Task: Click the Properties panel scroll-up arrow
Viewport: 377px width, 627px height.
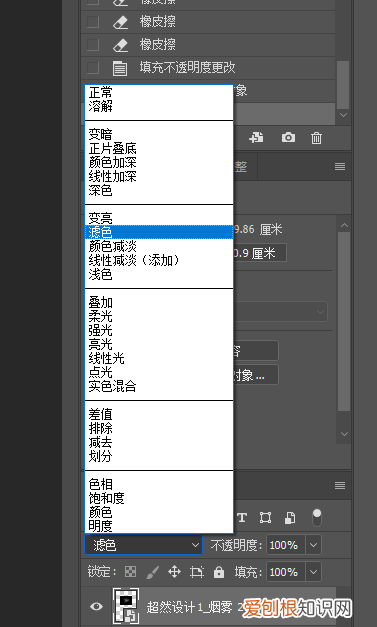Action: click(x=344, y=225)
